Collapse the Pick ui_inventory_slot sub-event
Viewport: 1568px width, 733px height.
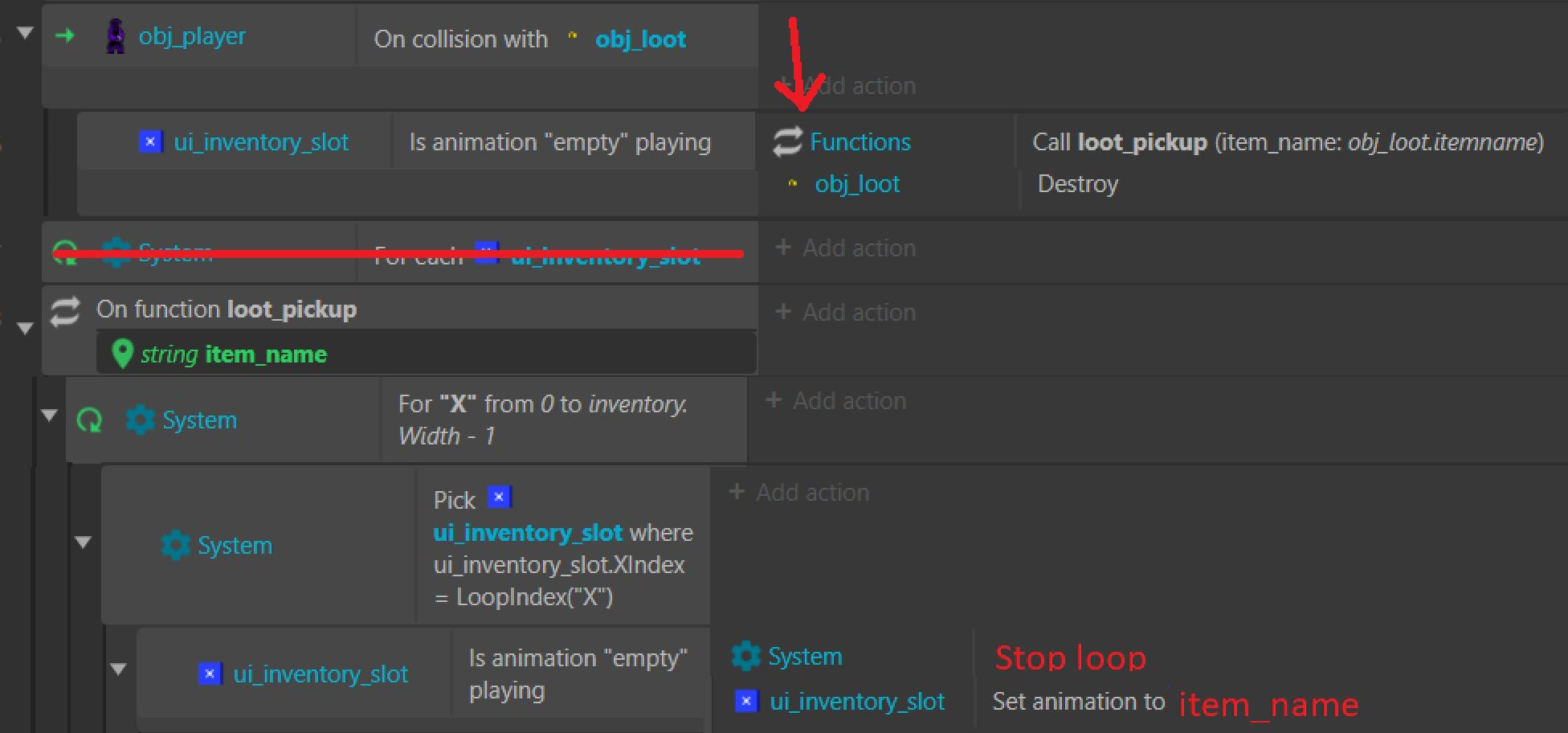click(83, 543)
